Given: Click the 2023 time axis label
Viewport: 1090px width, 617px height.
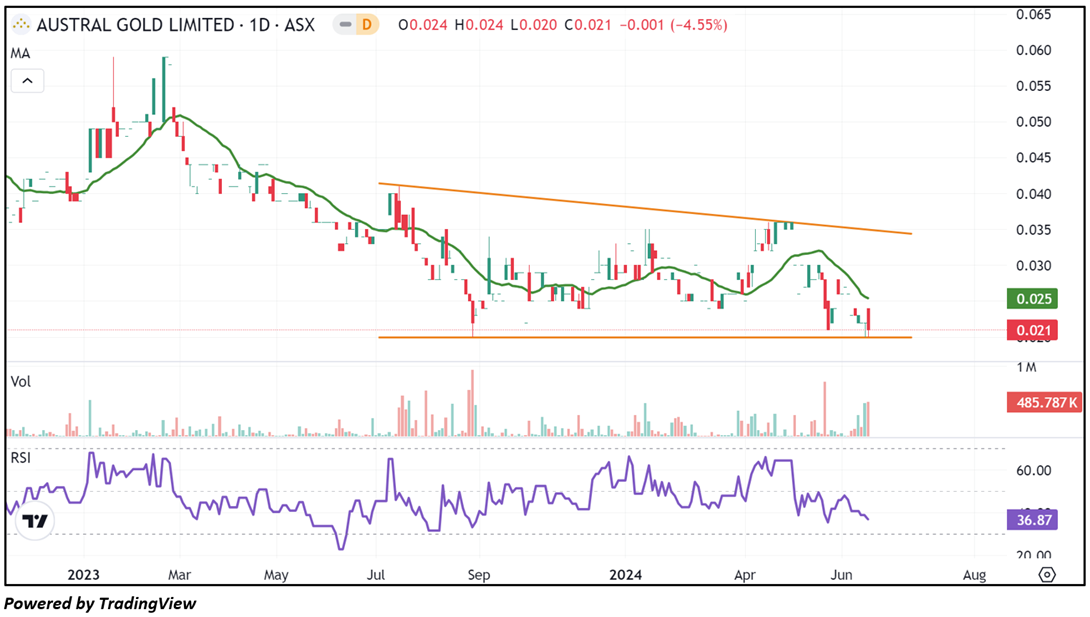Looking at the screenshot, I should 83,575.
